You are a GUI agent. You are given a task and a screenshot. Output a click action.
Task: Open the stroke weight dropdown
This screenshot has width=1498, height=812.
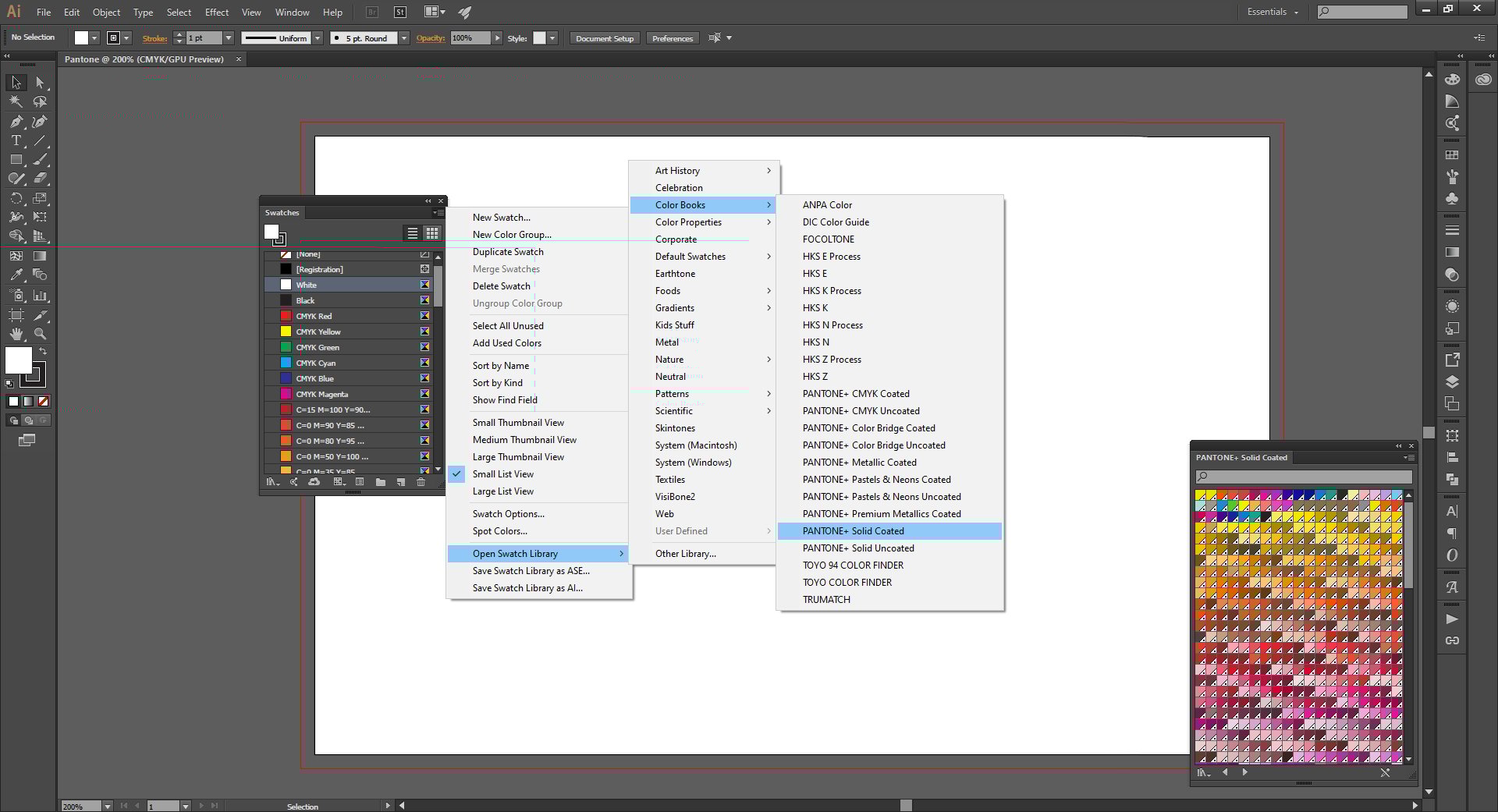(229, 38)
